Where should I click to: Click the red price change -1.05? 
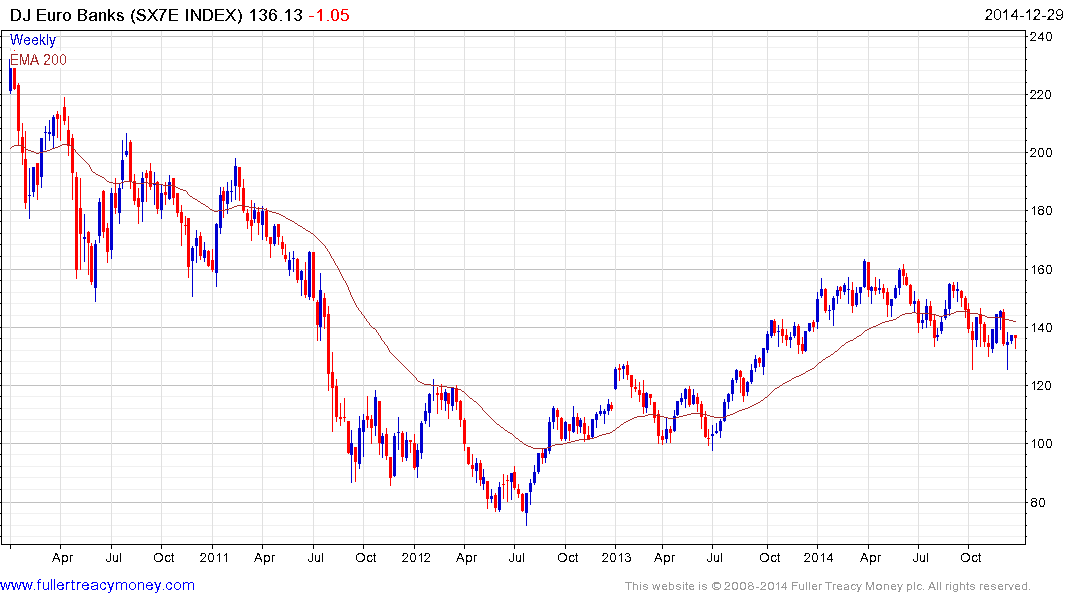tap(328, 15)
